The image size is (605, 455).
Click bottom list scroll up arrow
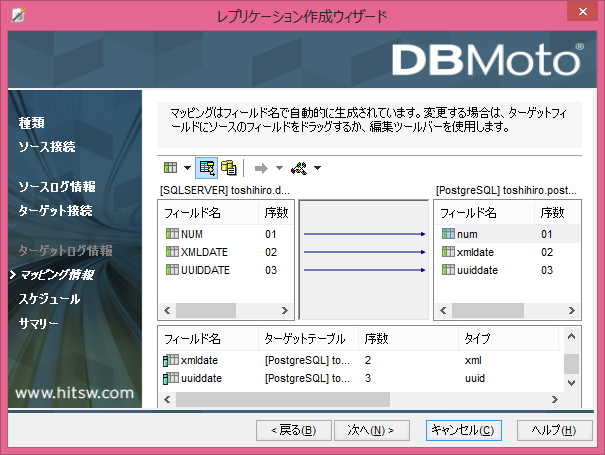tap(571, 337)
